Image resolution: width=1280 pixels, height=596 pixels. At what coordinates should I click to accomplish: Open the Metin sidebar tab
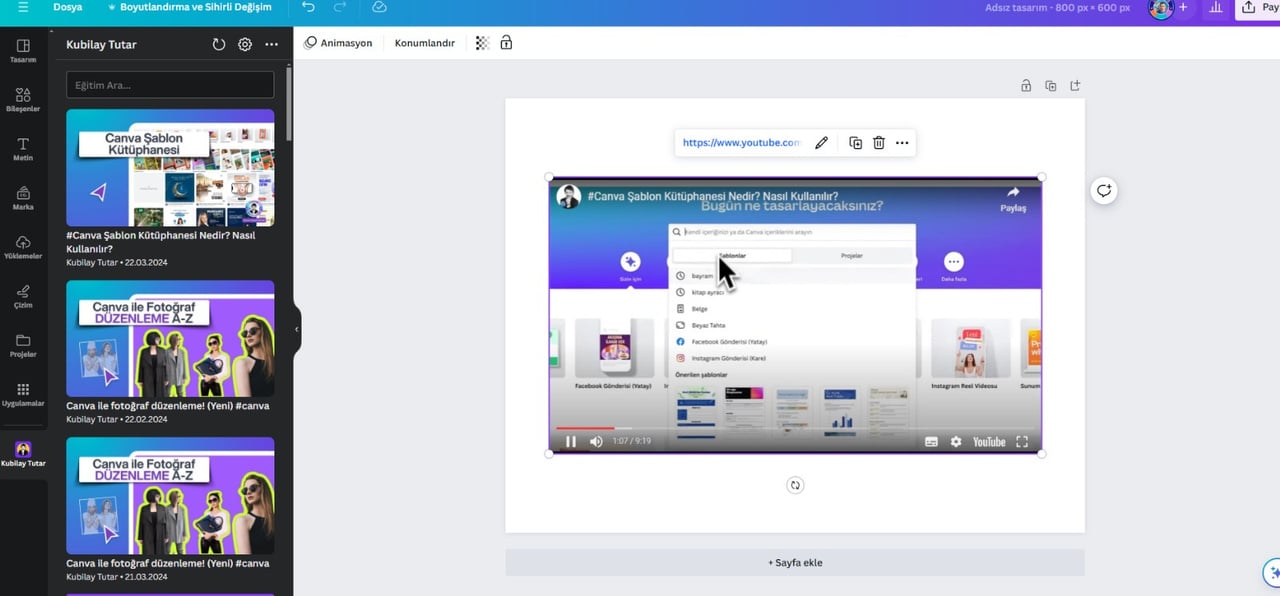coord(23,149)
